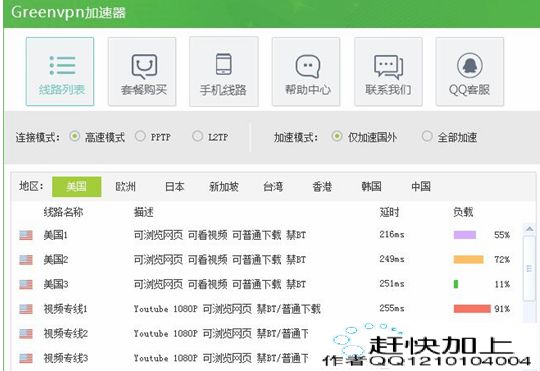Choose 全部加速 acceleration mode
The height and width of the screenshot is (371, 540).
(427, 136)
